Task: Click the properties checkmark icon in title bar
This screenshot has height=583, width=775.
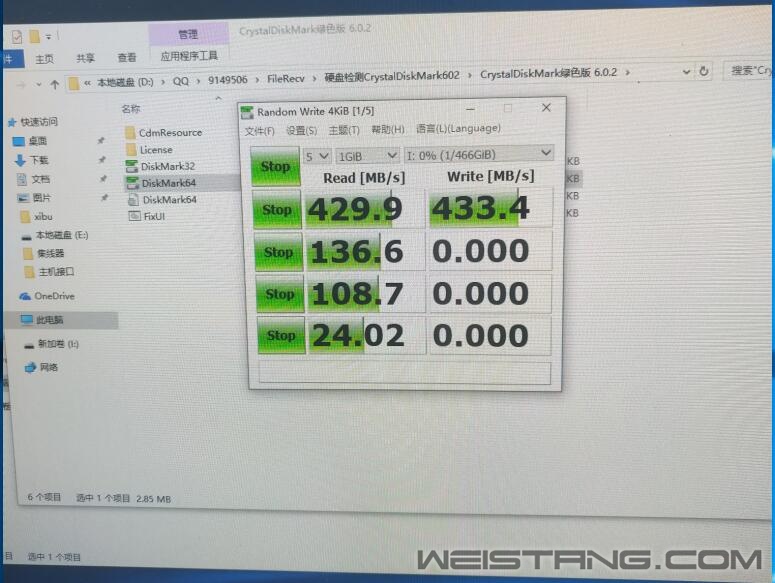Action: pos(17,37)
